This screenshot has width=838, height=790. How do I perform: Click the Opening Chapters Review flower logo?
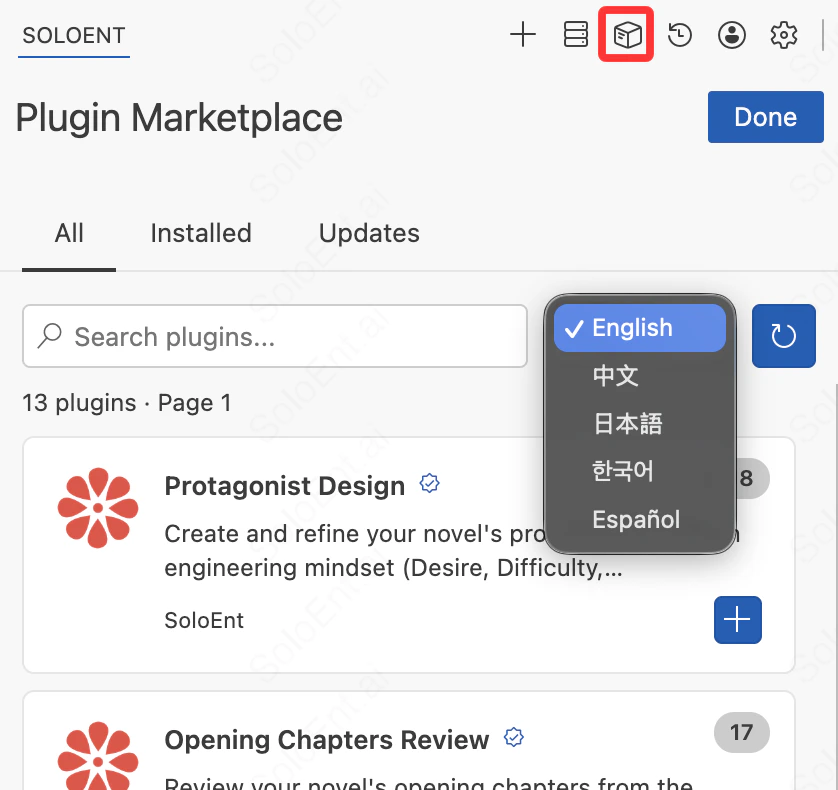(x=98, y=756)
